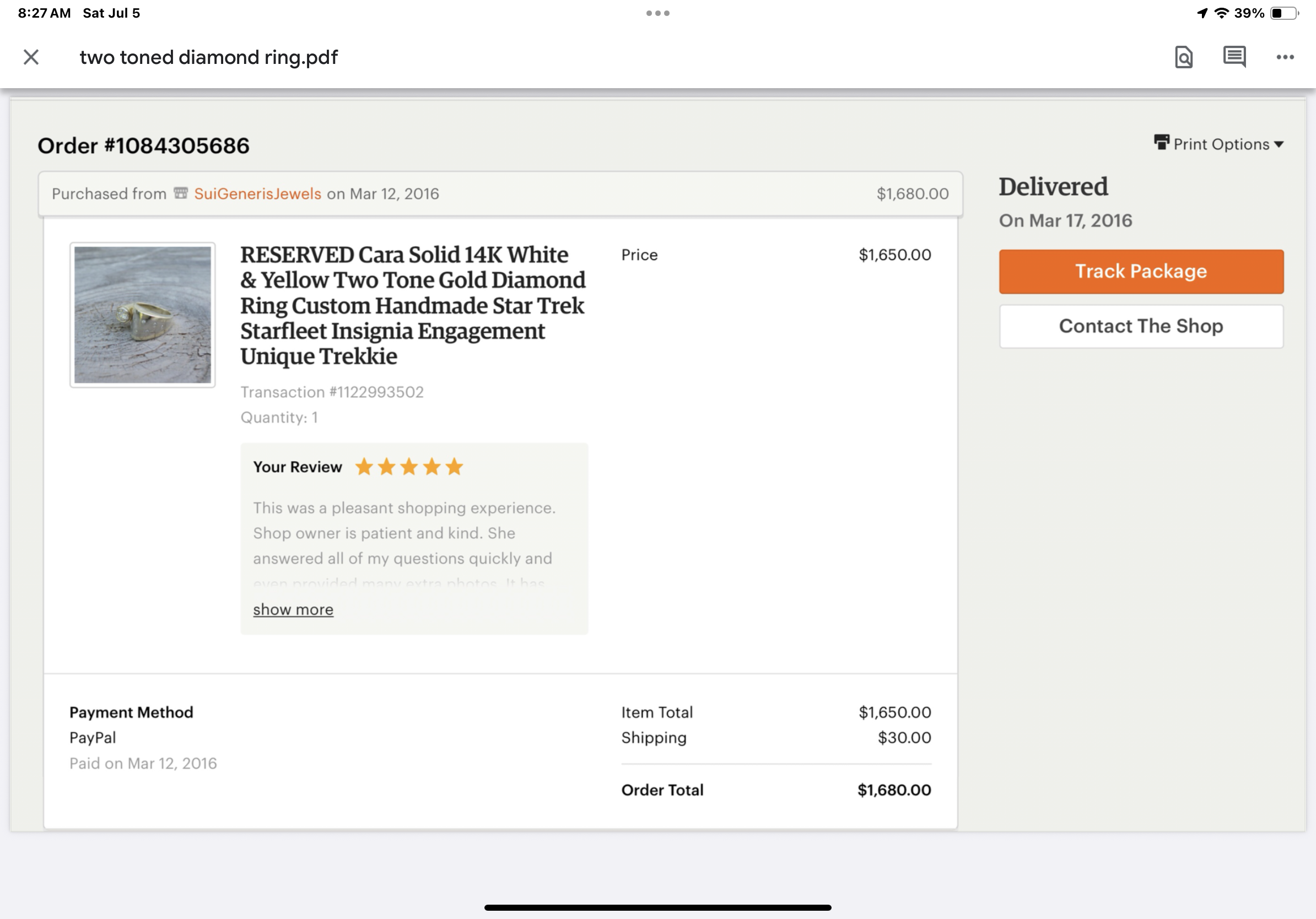Click the RESERVED Cara ring listing title
The height and width of the screenshot is (919, 1316).
click(412, 305)
